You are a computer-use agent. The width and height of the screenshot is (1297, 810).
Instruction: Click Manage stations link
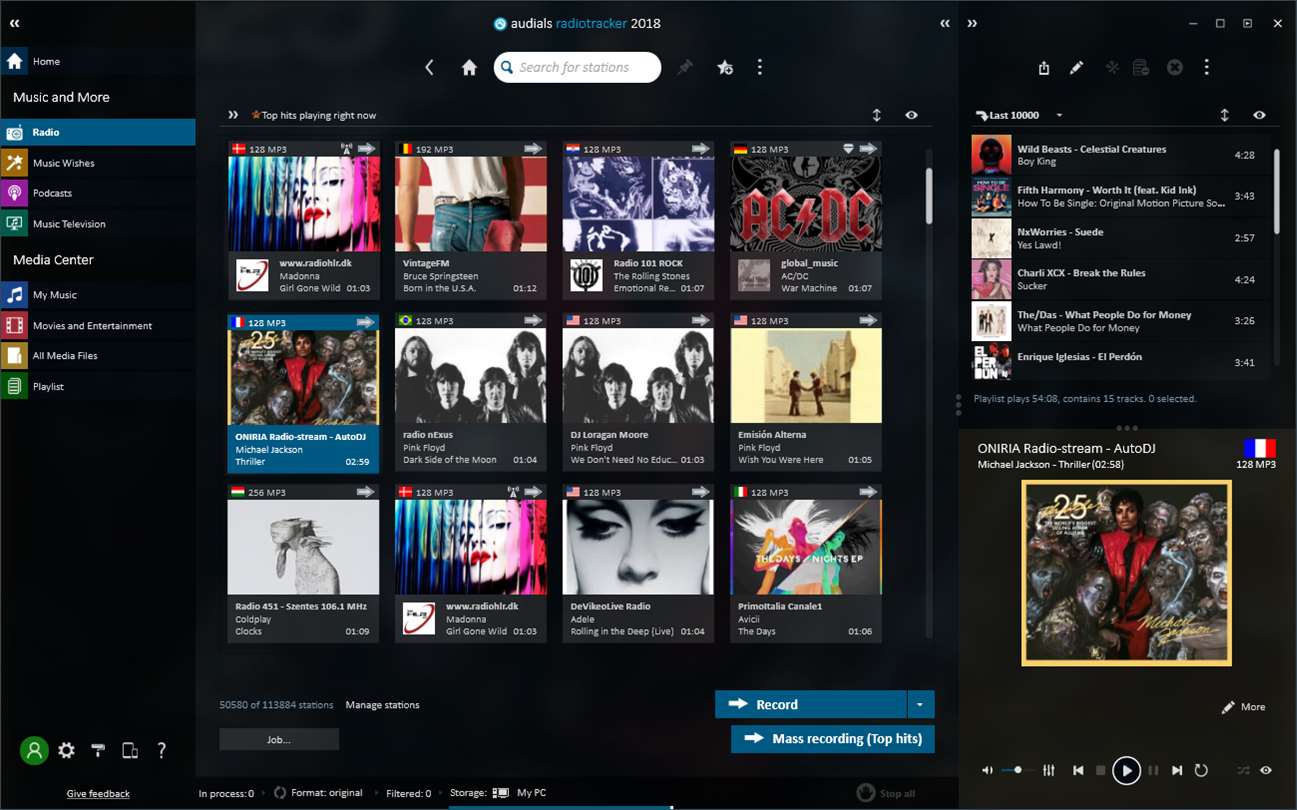[x=382, y=705]
